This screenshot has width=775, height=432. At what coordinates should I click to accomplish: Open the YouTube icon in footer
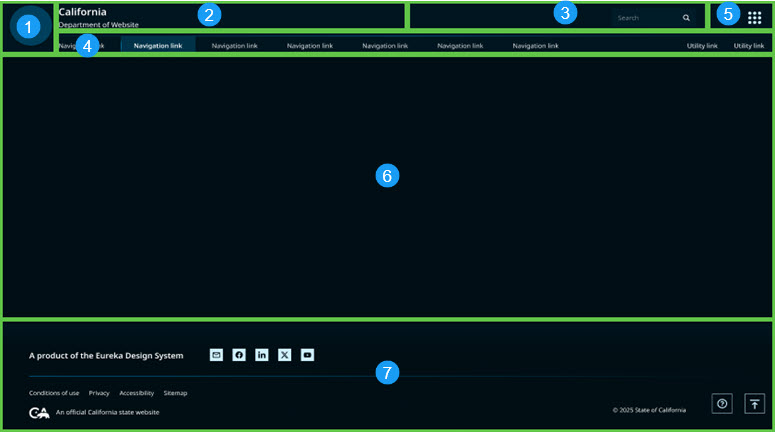point(307,355)
